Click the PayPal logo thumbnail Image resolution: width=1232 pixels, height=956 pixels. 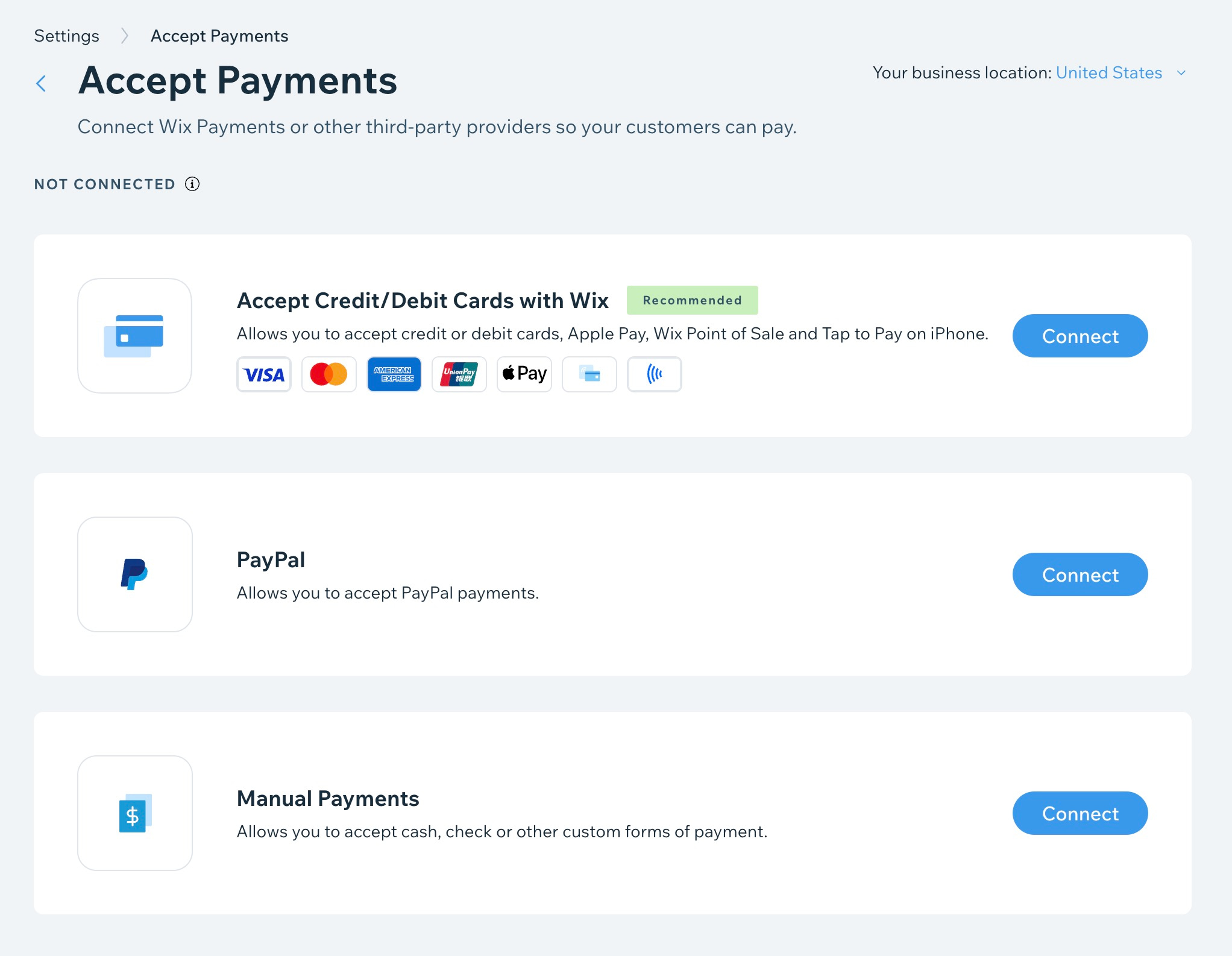(134, 574)
